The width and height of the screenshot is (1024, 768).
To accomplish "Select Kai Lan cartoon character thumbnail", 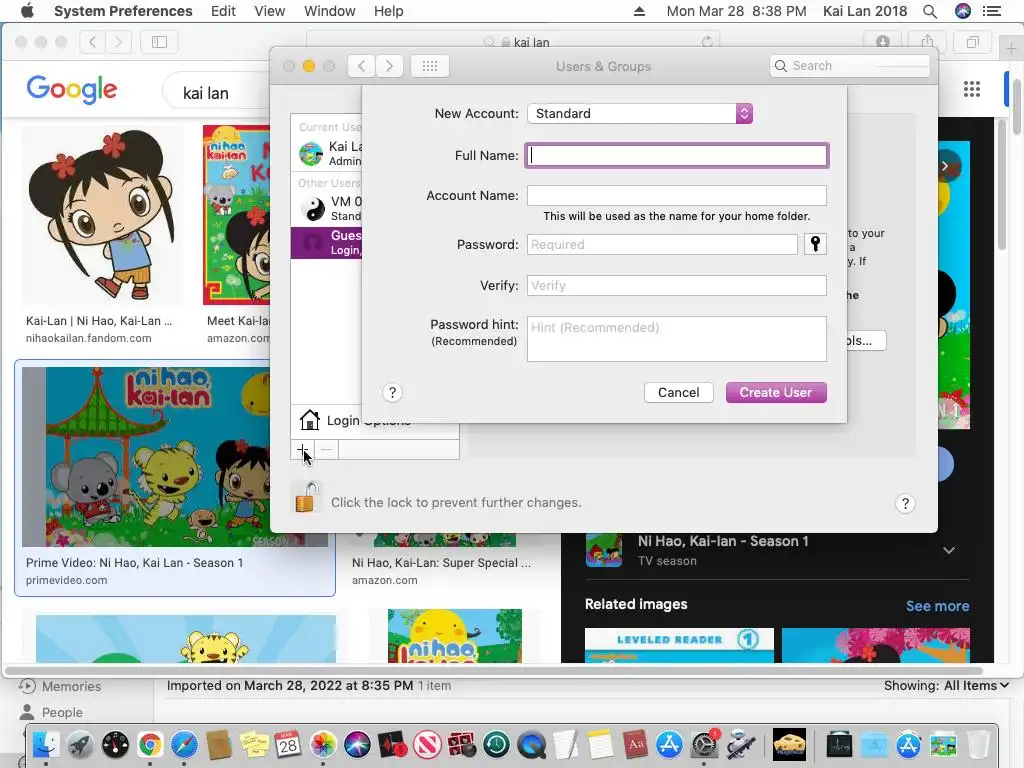I will (x=103, y=216).
